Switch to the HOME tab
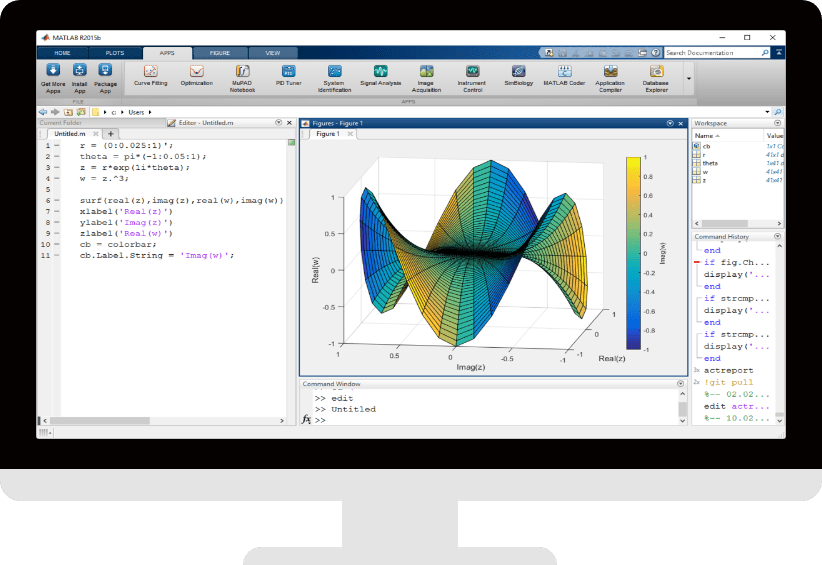This screenshot has height=565, width=822. (x=62, y=53)
